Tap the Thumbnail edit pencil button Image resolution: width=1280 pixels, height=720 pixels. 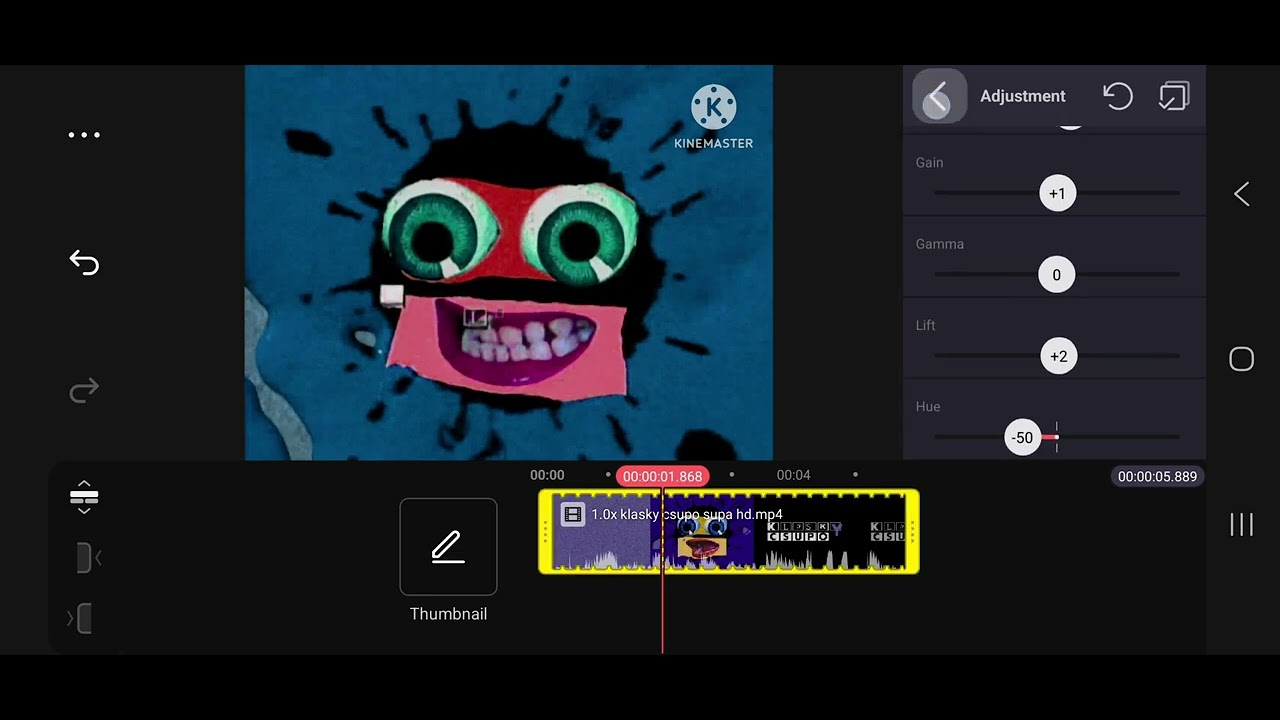point(448,547)
